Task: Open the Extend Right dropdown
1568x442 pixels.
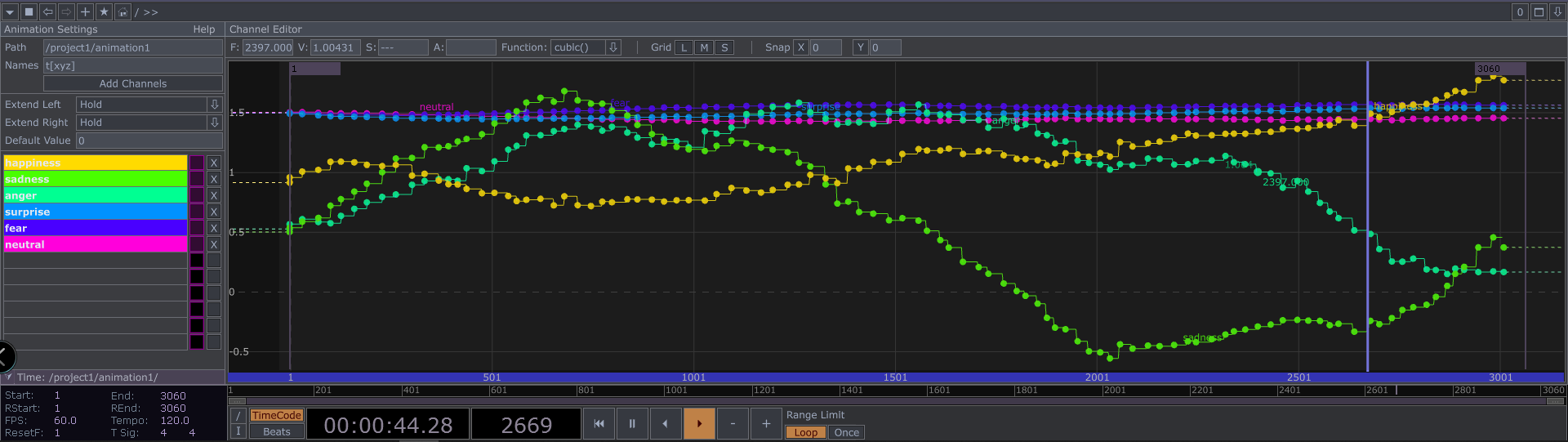Action: coord(149,123)
